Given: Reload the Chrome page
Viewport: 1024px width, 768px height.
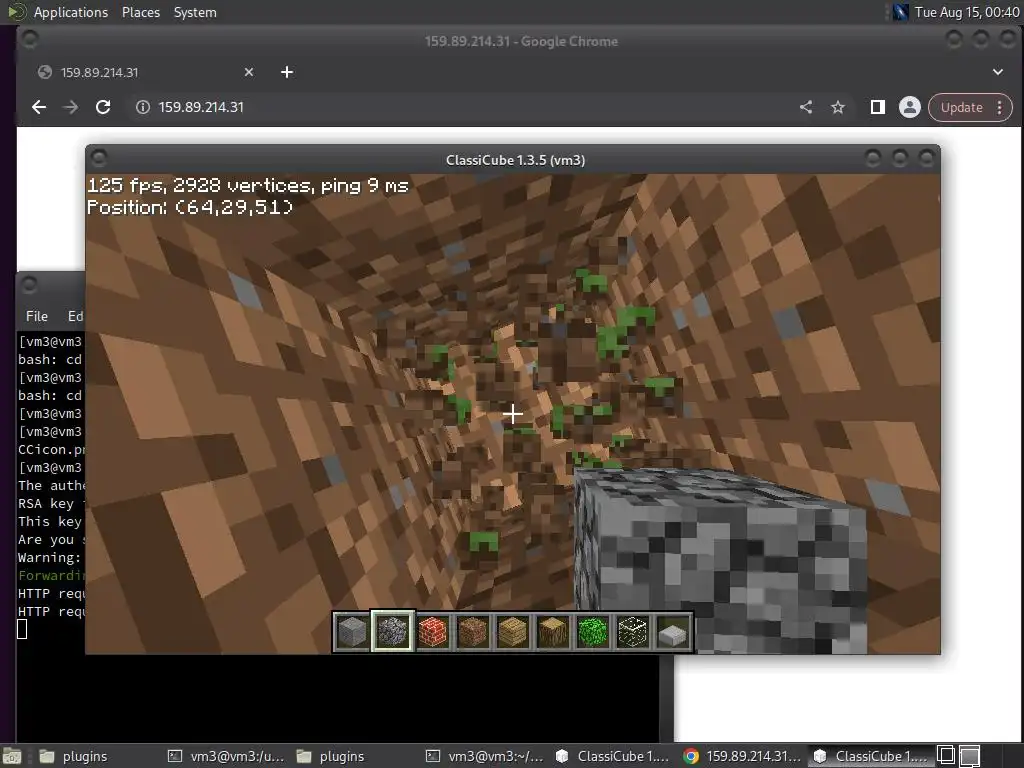Looking at the screenshot, I should tap(103, 107).
